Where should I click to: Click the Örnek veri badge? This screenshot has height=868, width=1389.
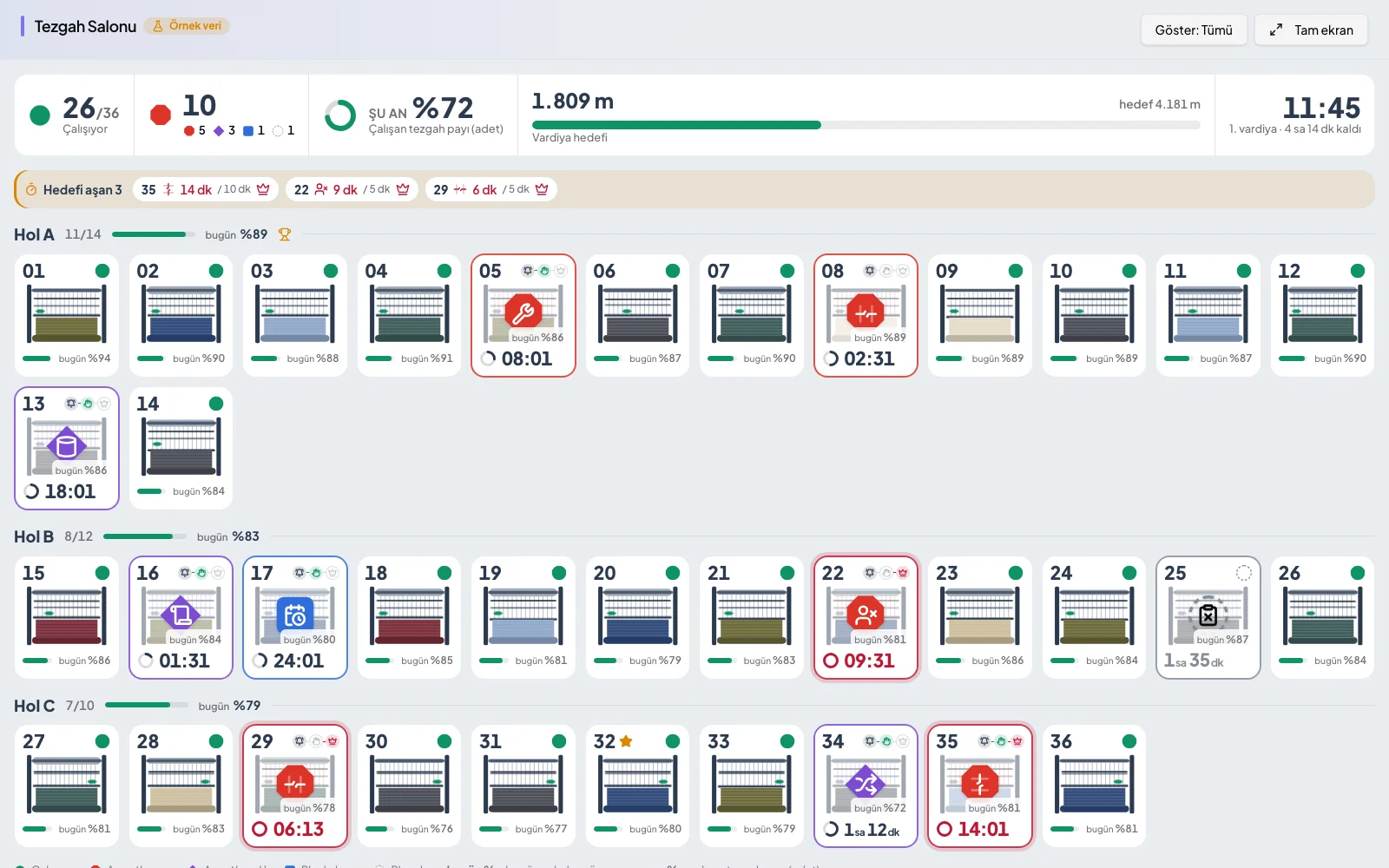tap(187, 26)
